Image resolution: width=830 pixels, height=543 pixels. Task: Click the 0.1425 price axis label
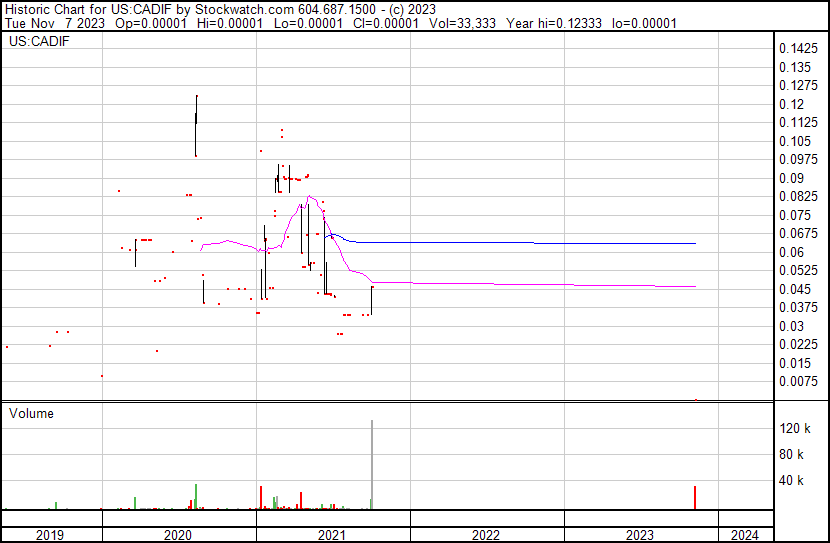[798, 49]
